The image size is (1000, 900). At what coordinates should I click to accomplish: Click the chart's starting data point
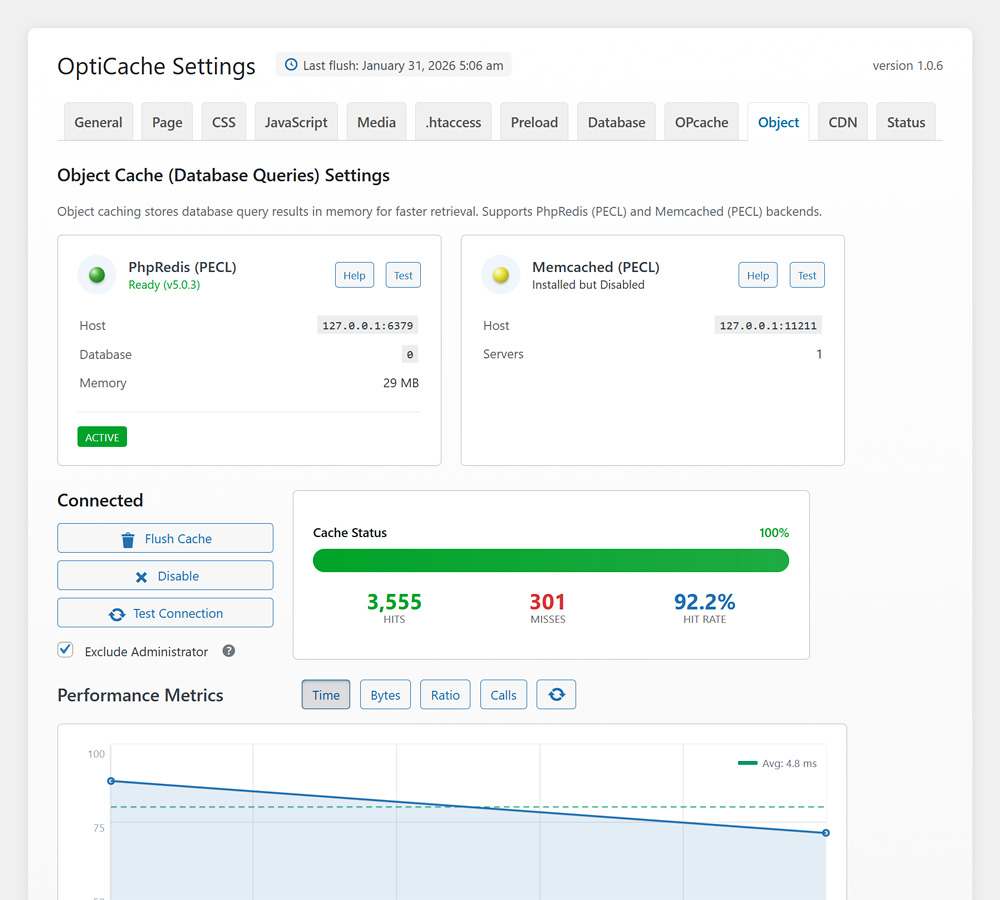click(111, 781)
